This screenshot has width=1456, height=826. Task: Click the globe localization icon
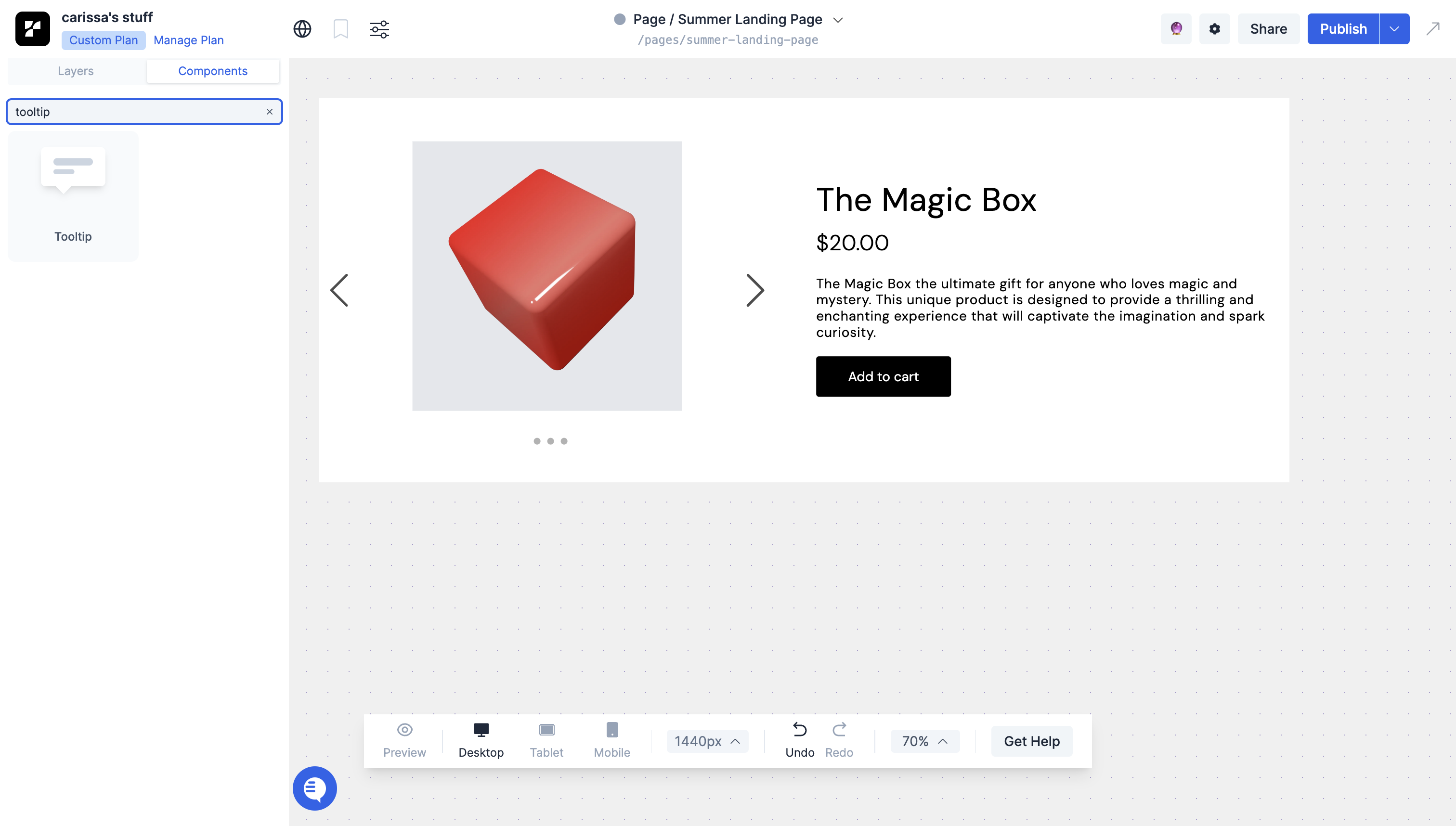[302, 29]
